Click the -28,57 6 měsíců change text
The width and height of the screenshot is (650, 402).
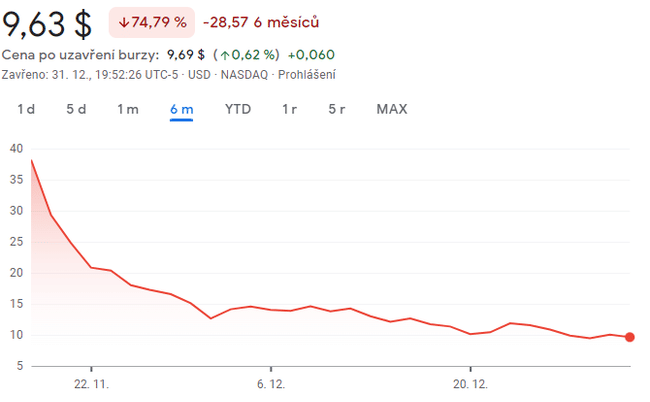[x=260, y=22]
